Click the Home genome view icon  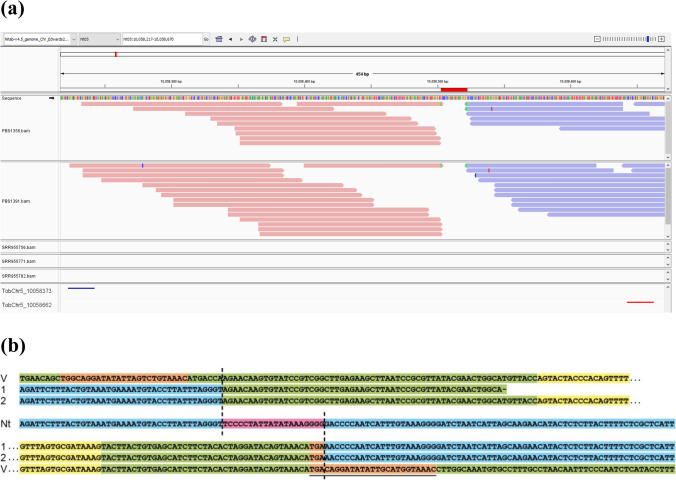click(x=219, y=39)
